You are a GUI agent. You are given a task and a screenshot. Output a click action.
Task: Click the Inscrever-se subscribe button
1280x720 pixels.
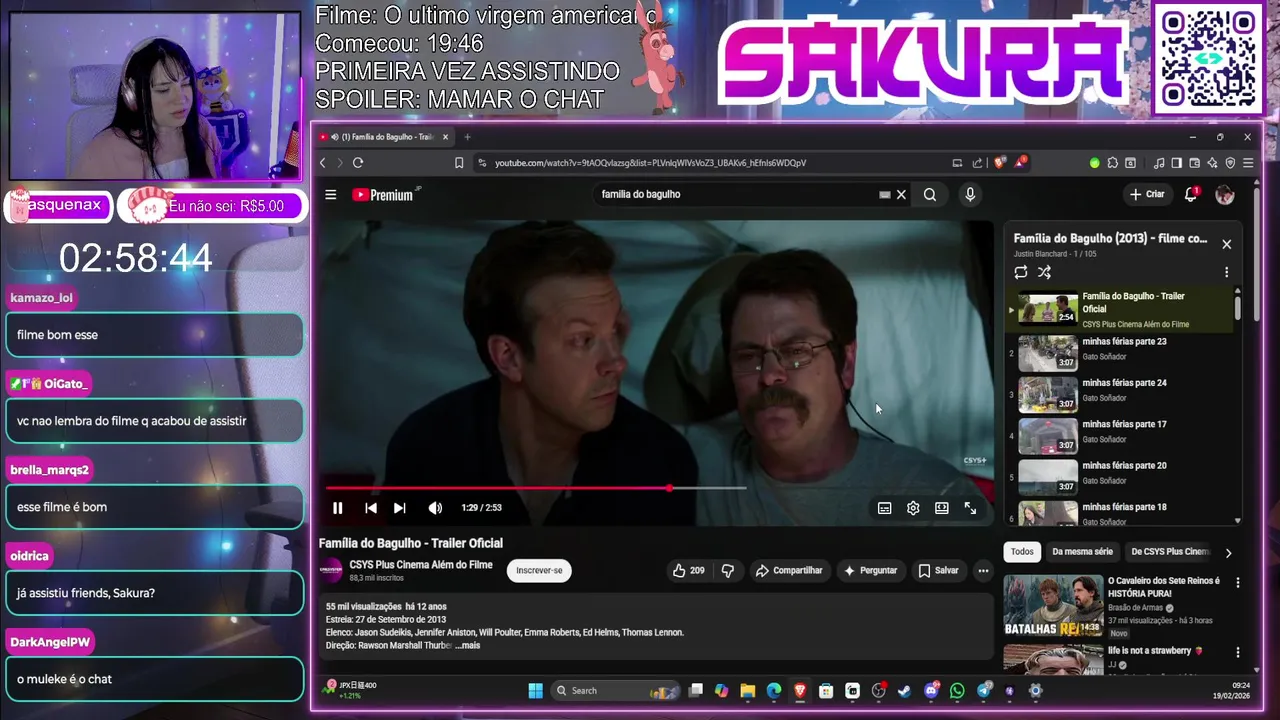pos(539,570)
